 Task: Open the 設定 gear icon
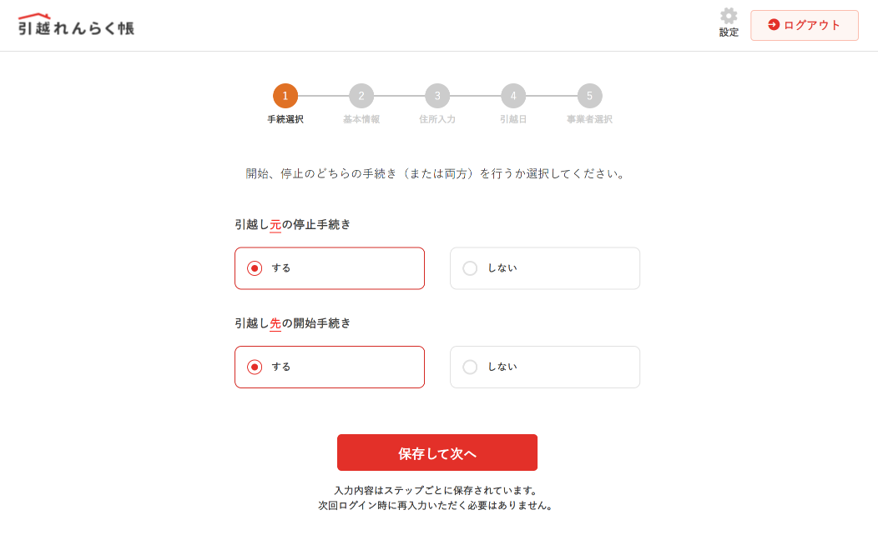(728, 16)
